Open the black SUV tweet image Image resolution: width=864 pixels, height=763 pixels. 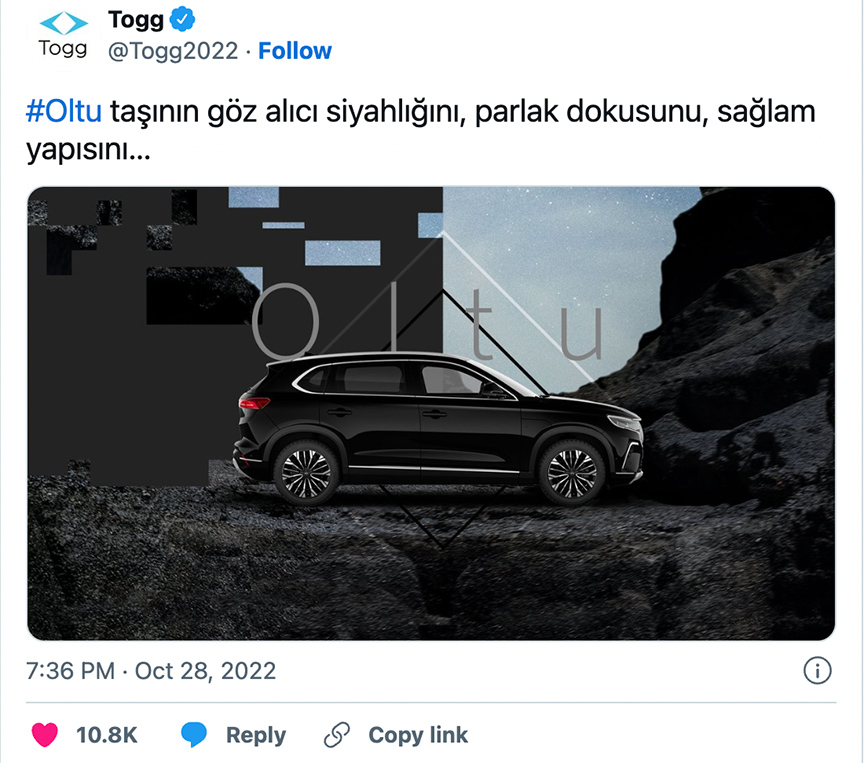431,413
